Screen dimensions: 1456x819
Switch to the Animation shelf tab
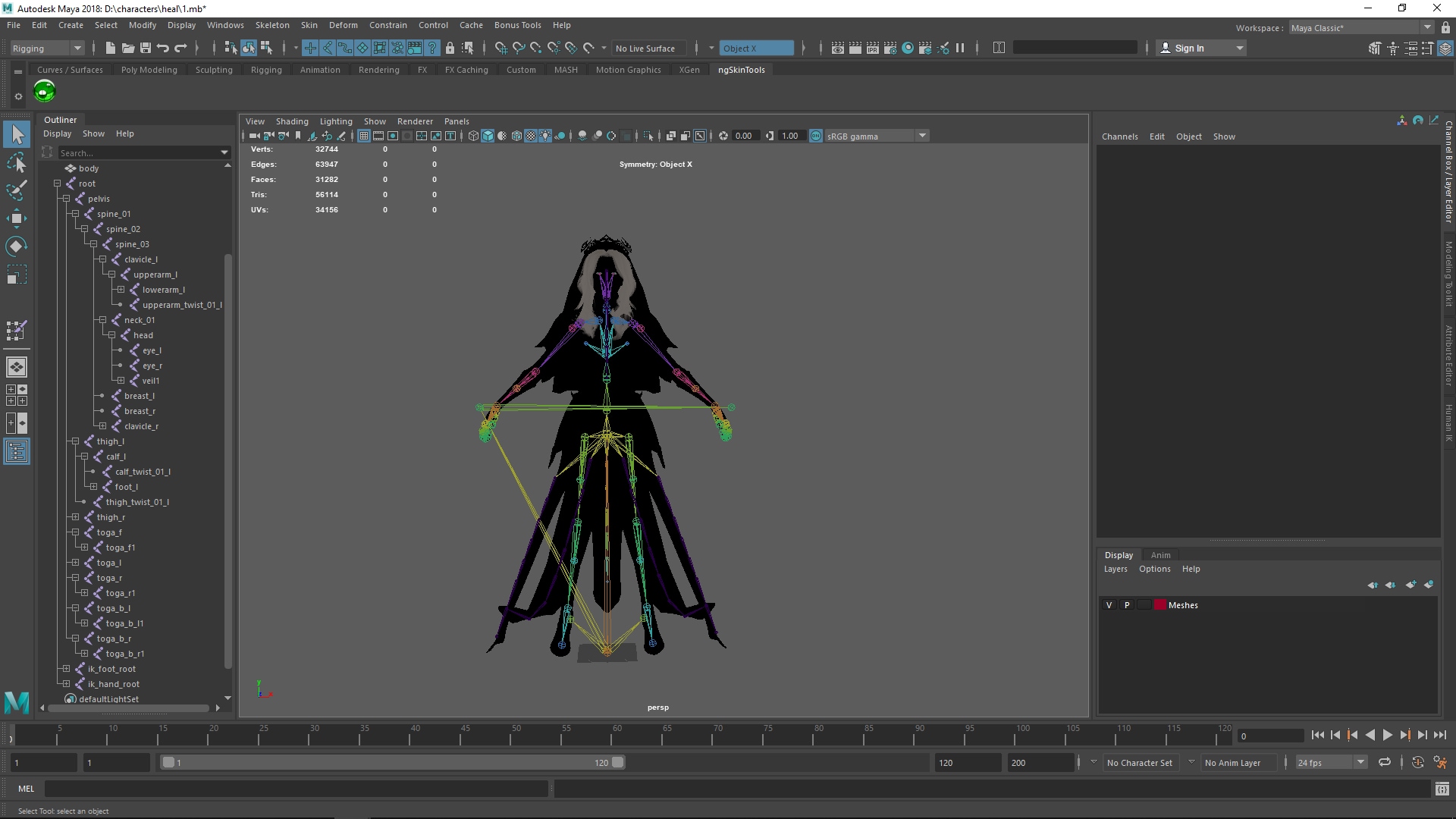pyautogui.click(x=319, y=70)
